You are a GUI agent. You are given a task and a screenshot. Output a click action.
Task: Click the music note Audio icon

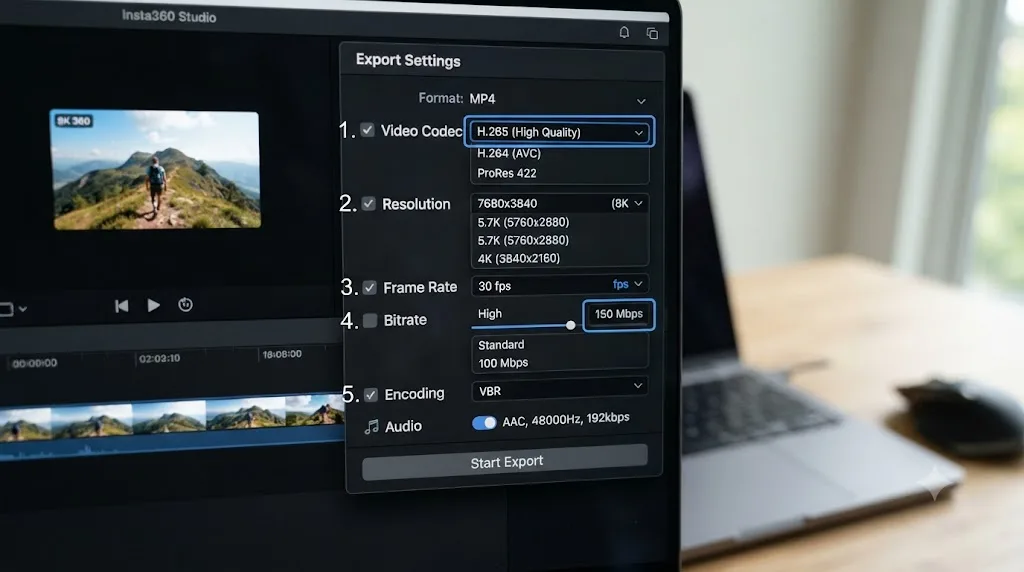[371, 427]
